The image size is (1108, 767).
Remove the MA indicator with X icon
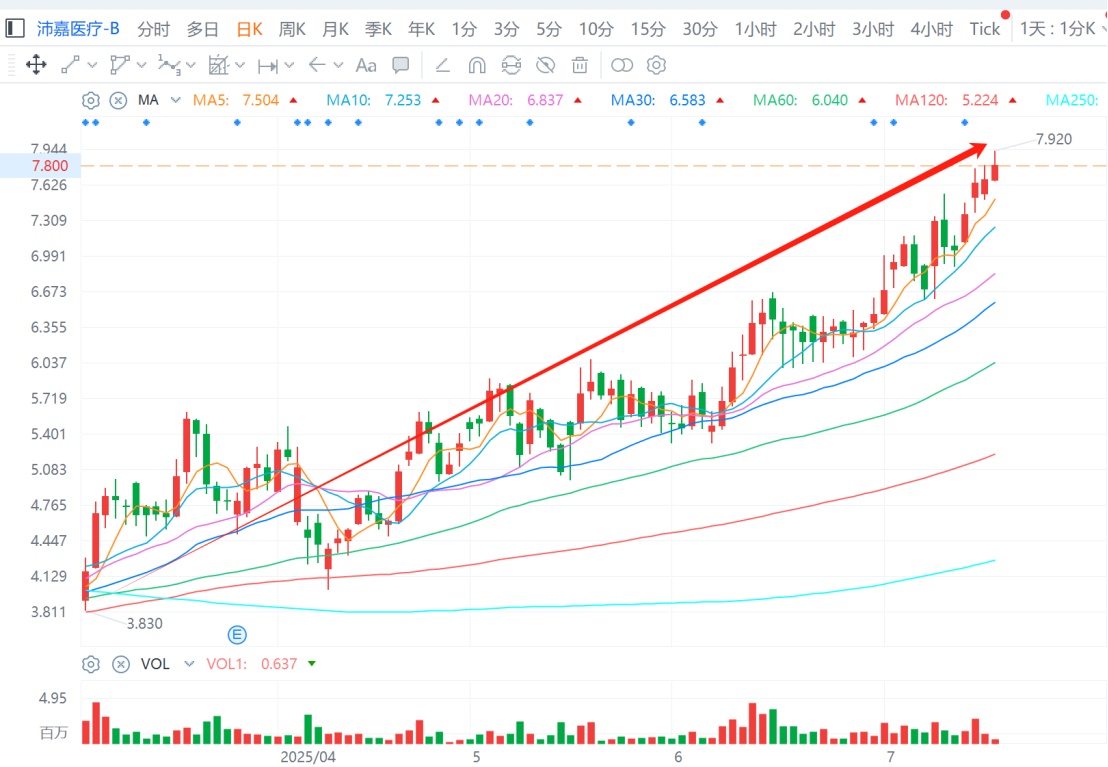[119, 100]
